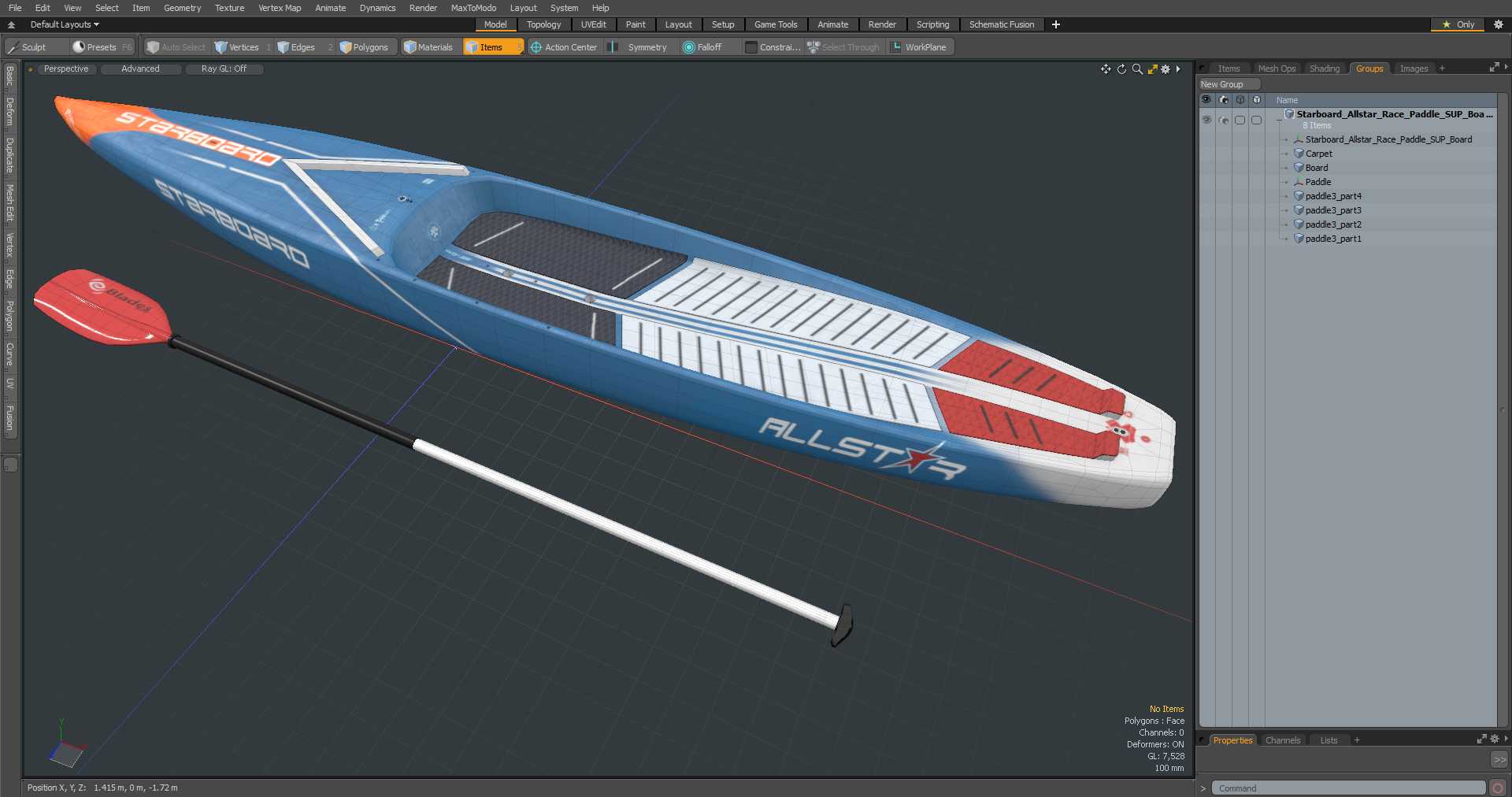This screenshot has height=797, width=1512.
Task: Add a new layout tab with plus button
Action: click(x=1055, y=24)
